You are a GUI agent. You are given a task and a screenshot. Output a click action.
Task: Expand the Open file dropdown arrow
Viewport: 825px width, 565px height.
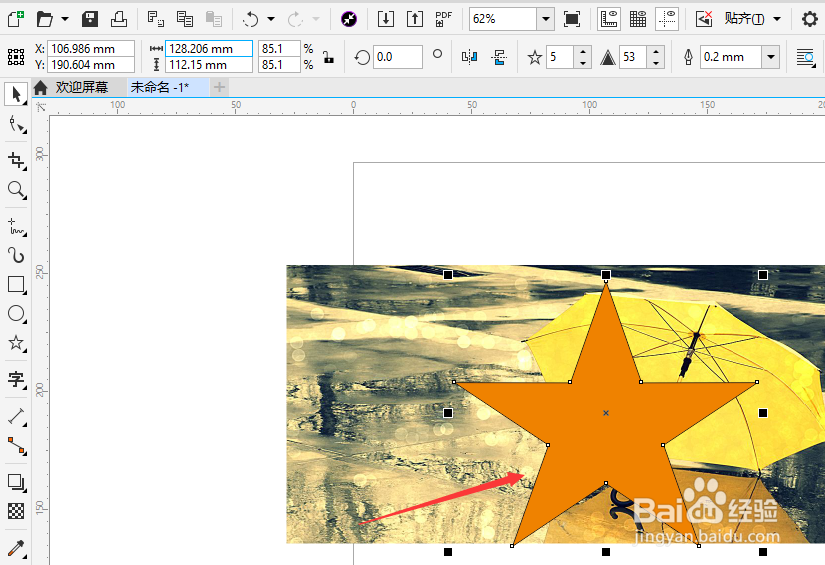point(65,19)
